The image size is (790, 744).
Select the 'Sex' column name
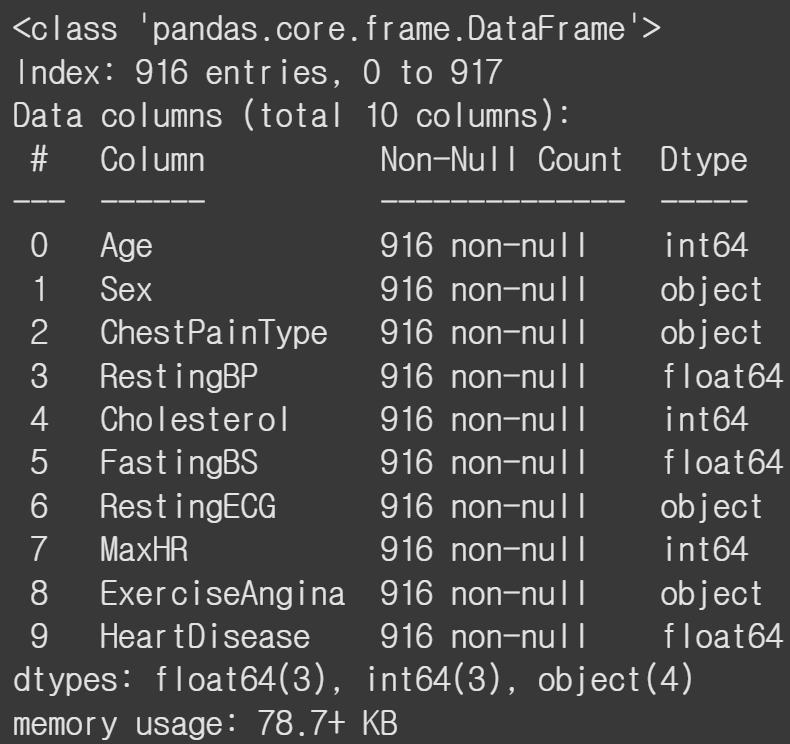coord(126,290)
